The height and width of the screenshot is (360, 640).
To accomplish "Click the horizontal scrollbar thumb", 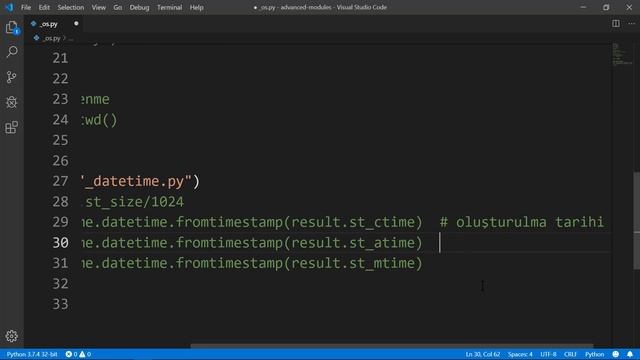I will (x=392, y=346).
